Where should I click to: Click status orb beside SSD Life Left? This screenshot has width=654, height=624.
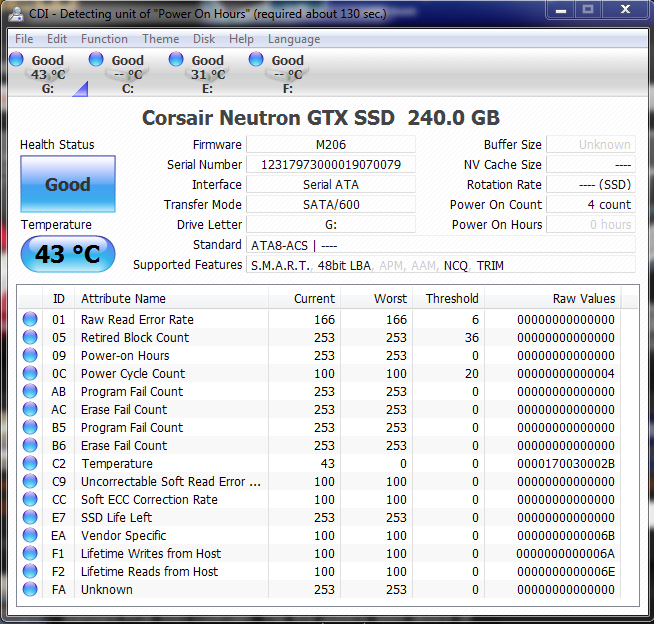click(x=31, y=518)
